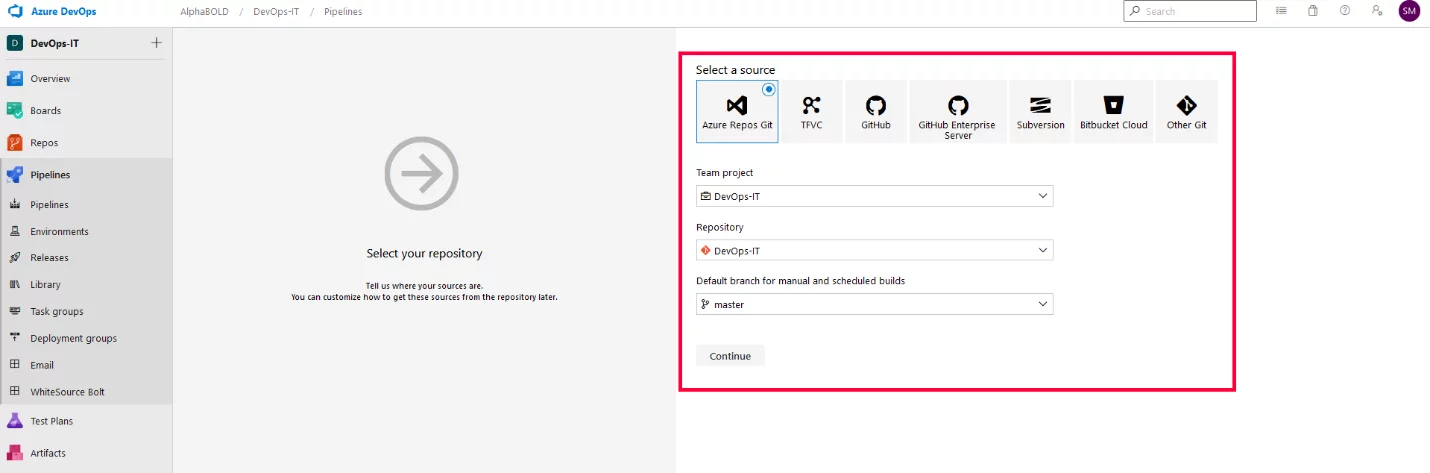Select the GitHub Enterprise Server source icon
Screen dimensions: 1430x473
pyautogui.click(x=957, y=105)
